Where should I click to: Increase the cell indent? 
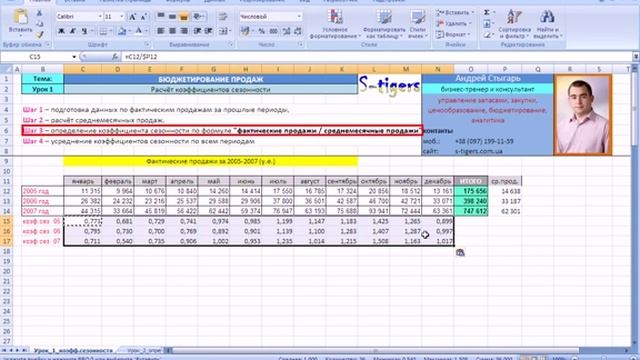click(x=209, y=31)
